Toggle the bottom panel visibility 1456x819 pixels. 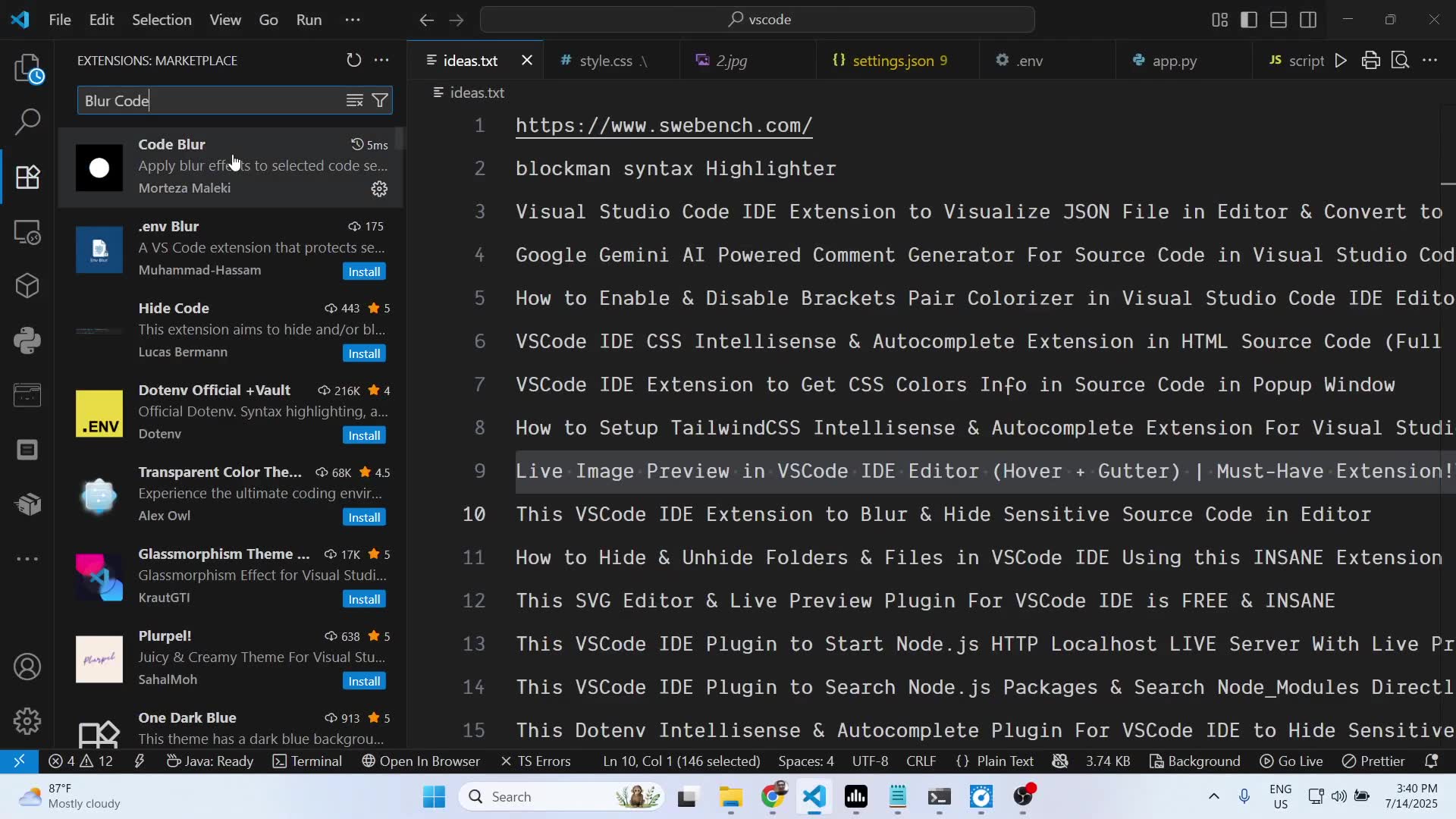(x=1279, y=20)
